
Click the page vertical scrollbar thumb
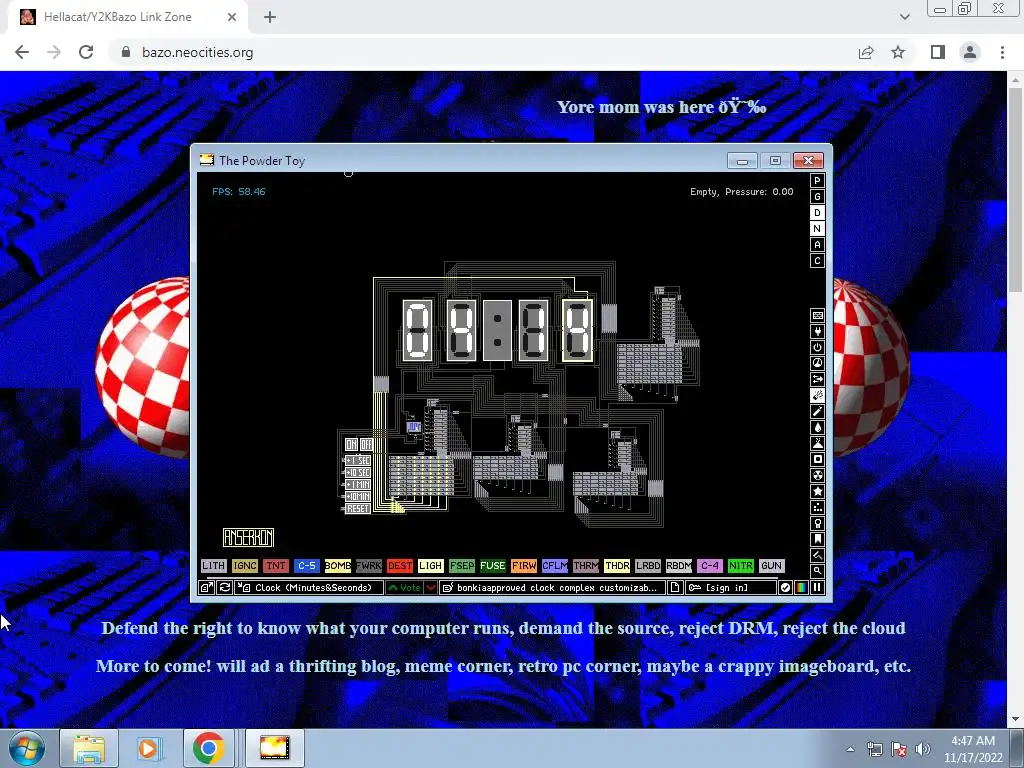(1014, 190)
